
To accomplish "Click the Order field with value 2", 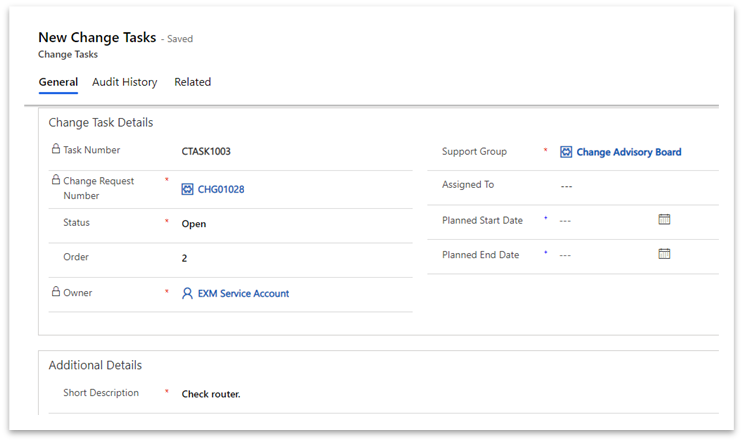I will point(294,258).
